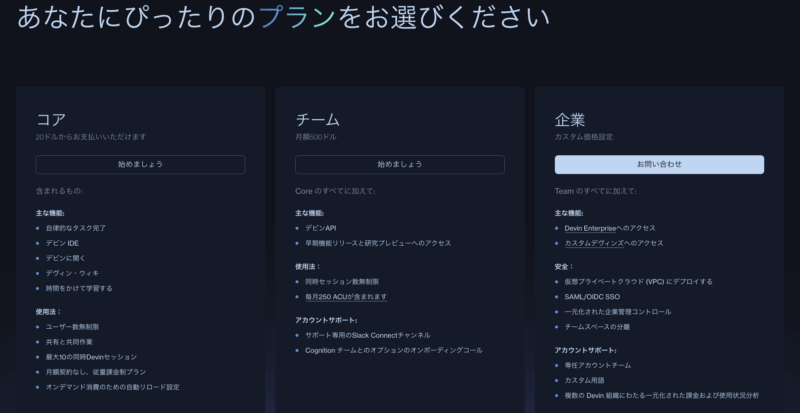Viewport: 800px width, 413px height.
Task: Click the Team のすべてに加えて: label
Action: pos(595,191)
